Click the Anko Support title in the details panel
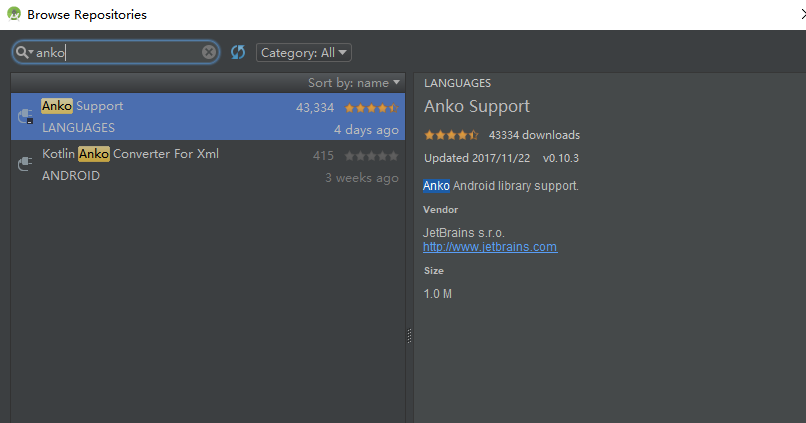The height and width of the screenshot is (423, 806). coord(477,106)
